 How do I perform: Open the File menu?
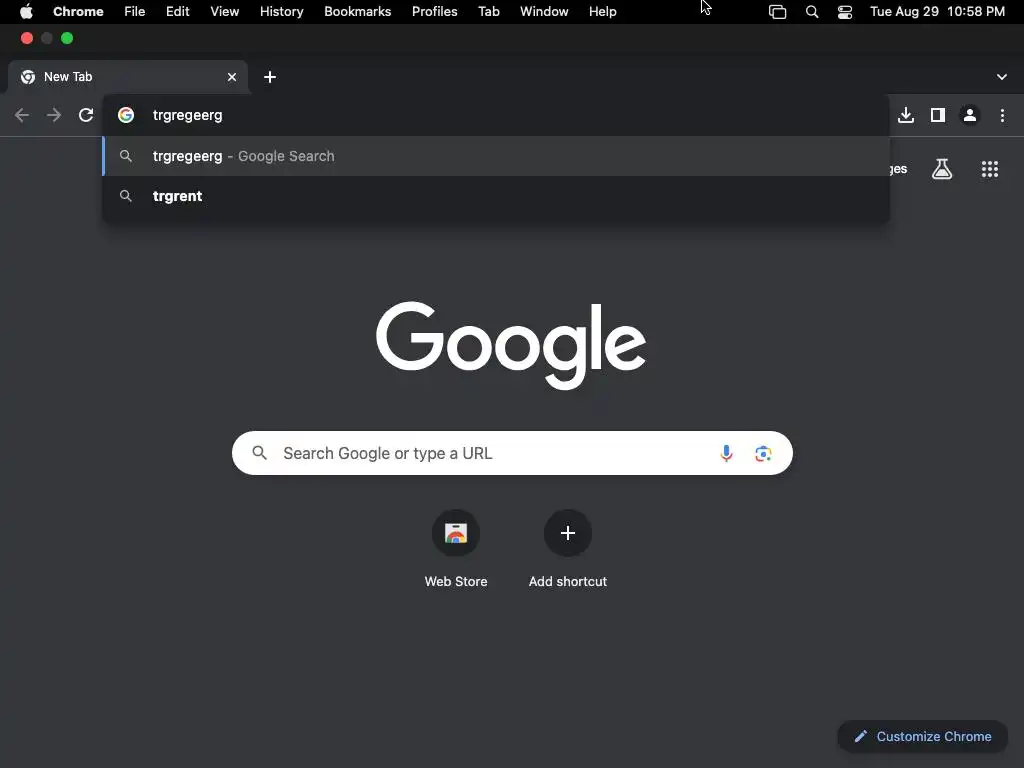pos(135,12)
